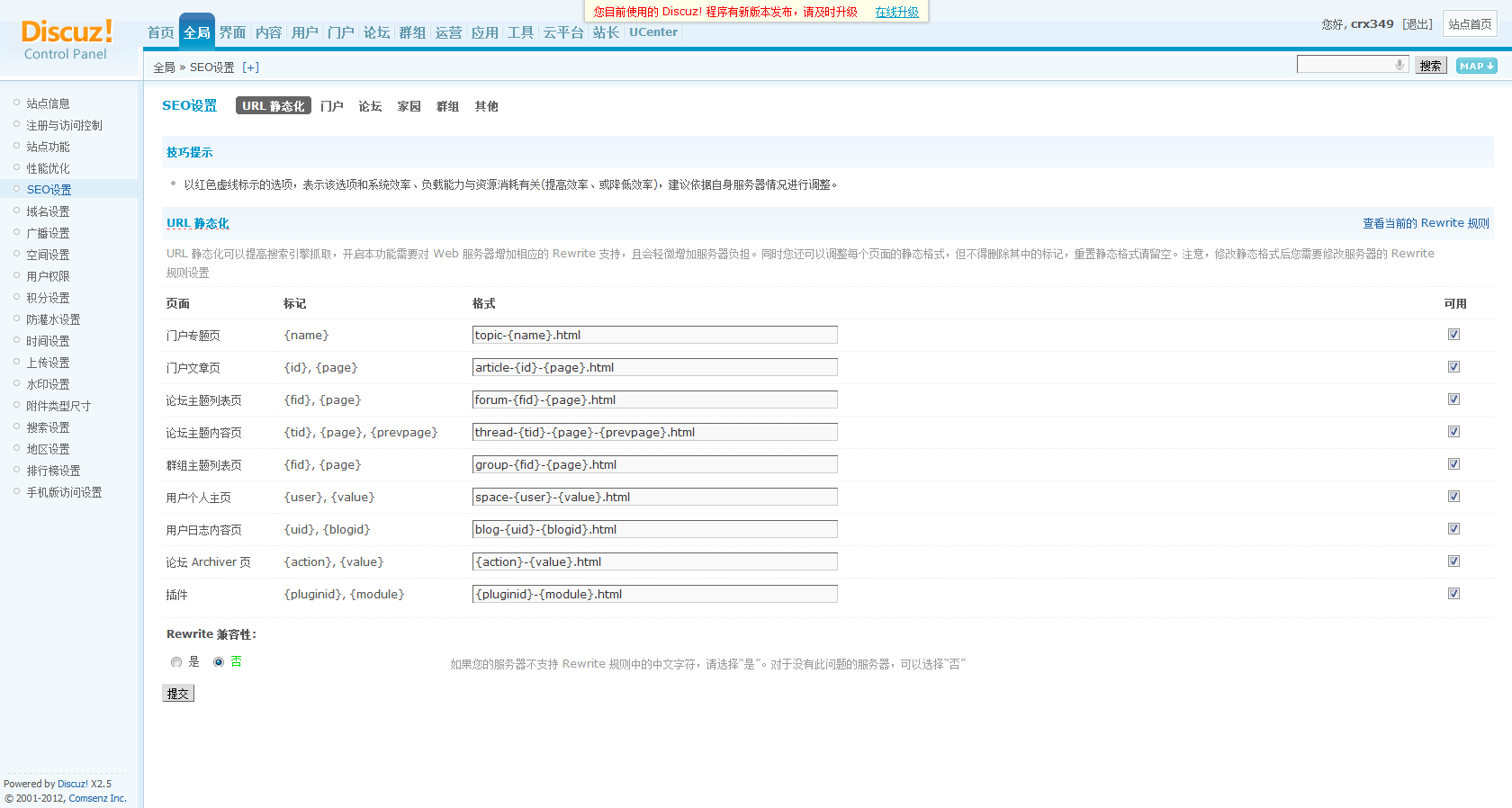Open 查看当前的 Rewrite 规则 link
Viewport: 1512px width, 808px height.
click(x=1425, y=223)
